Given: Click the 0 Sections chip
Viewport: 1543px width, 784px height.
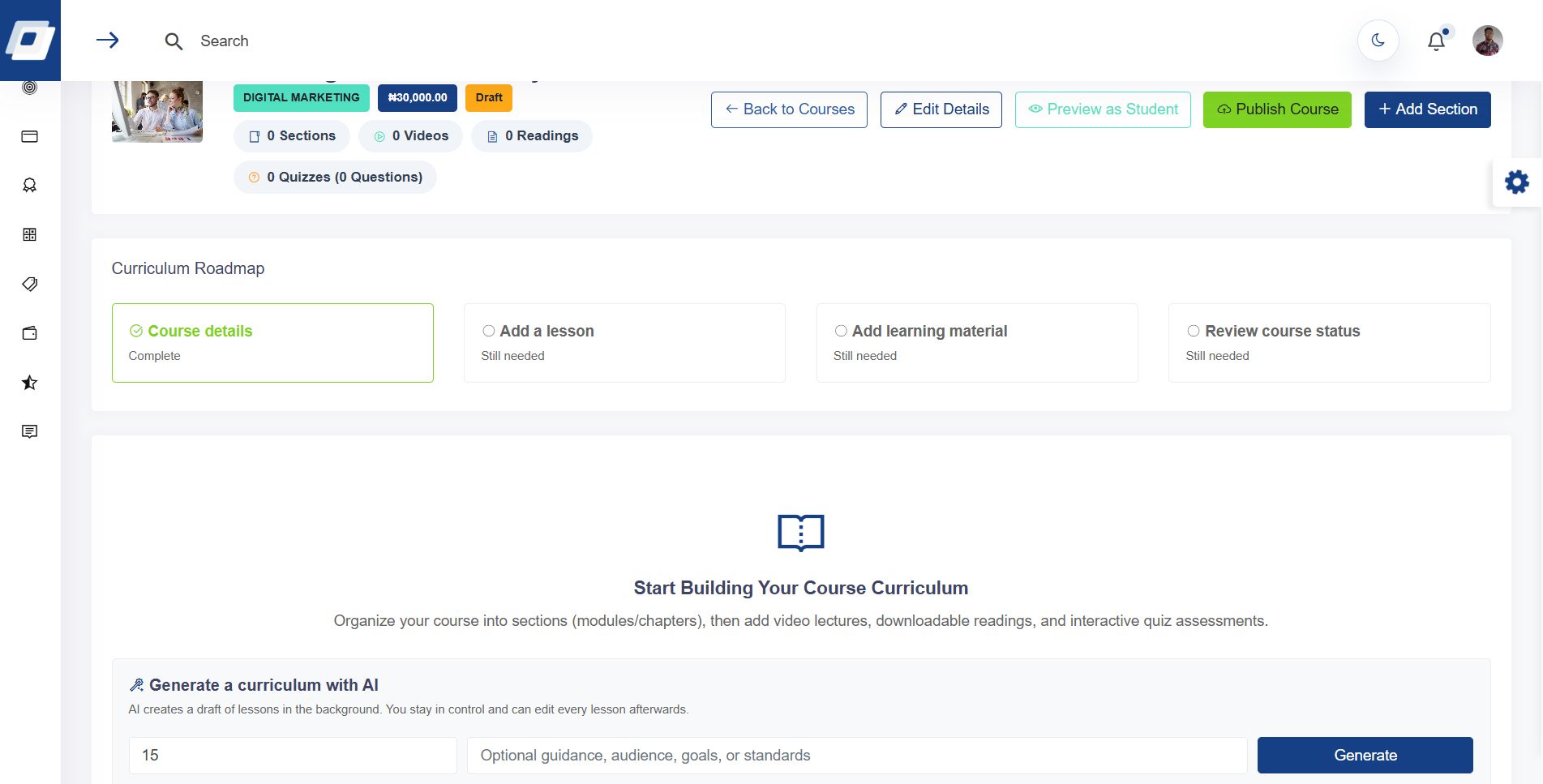Looking at the screenshot, I should tap(292, 136).
